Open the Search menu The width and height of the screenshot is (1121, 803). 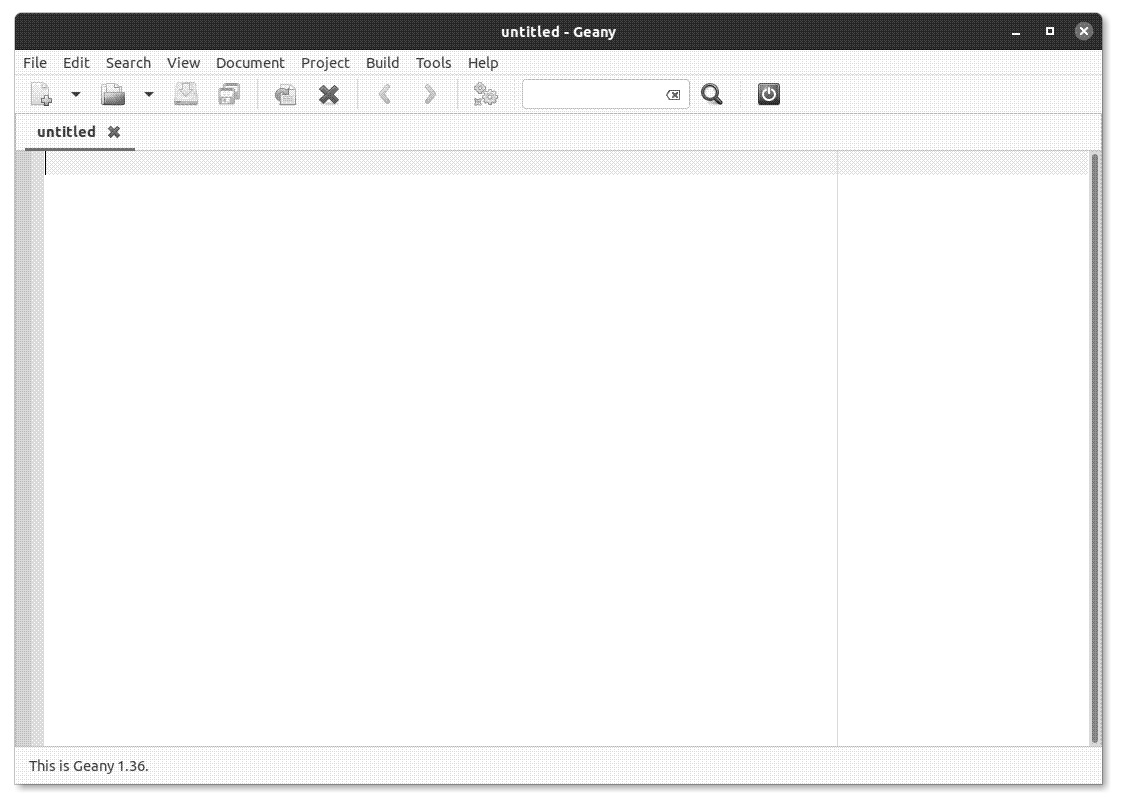pyautogui.click(x=129, y=63)
